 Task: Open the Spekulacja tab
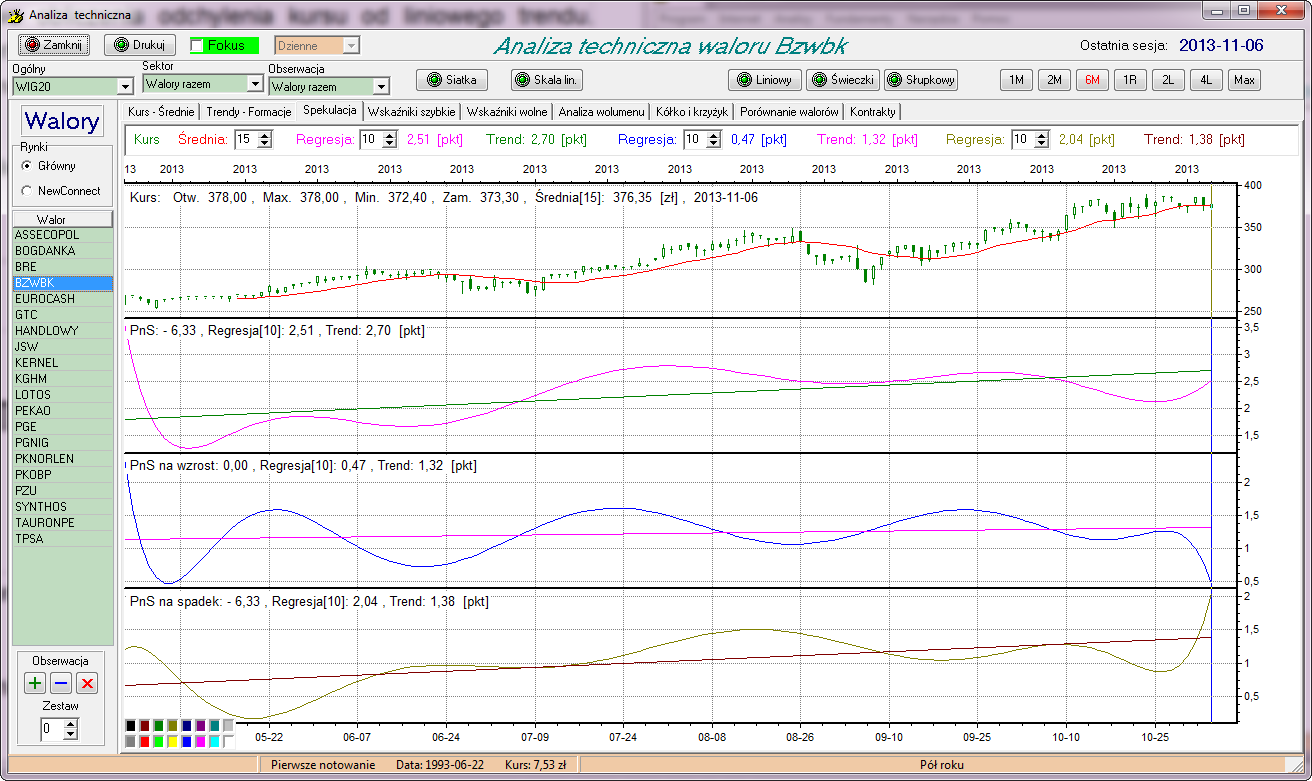[329, 110]
